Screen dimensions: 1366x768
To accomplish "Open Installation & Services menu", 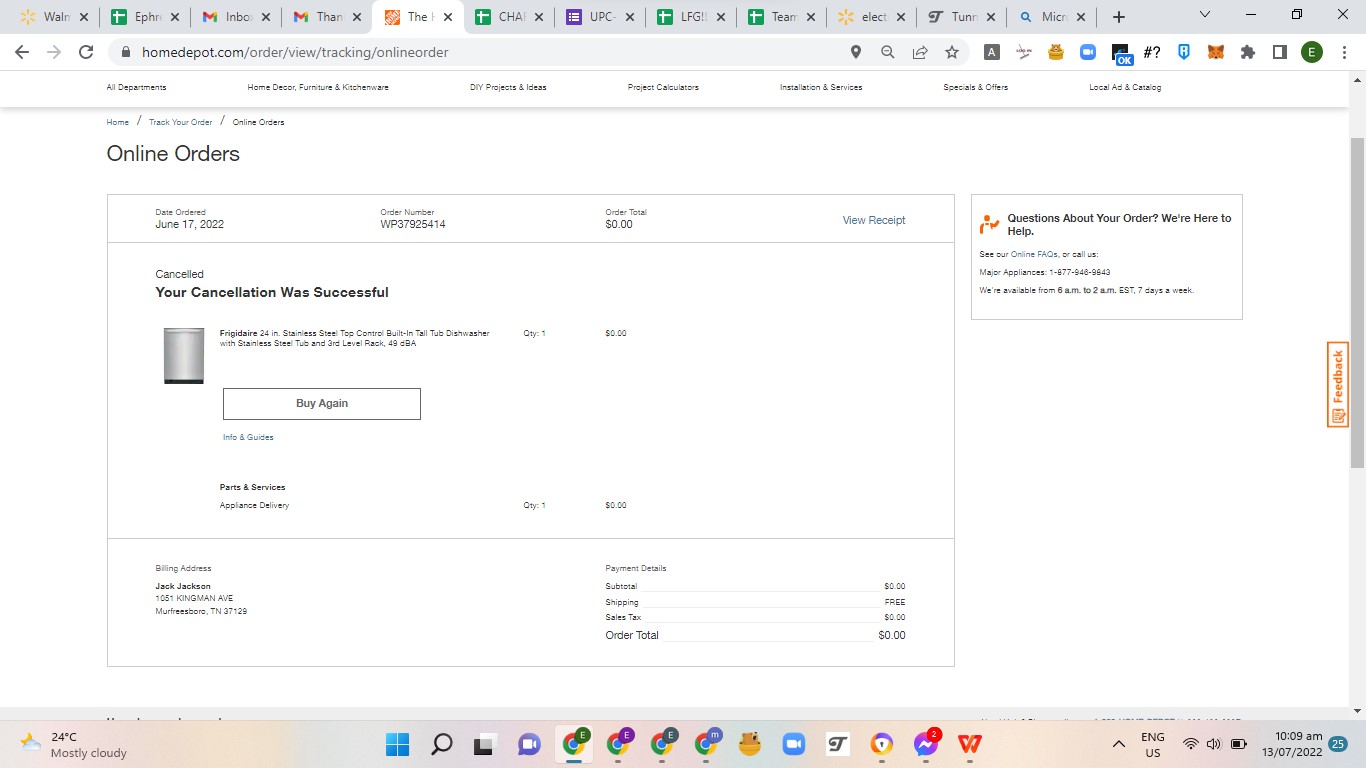I will point(821,88).
